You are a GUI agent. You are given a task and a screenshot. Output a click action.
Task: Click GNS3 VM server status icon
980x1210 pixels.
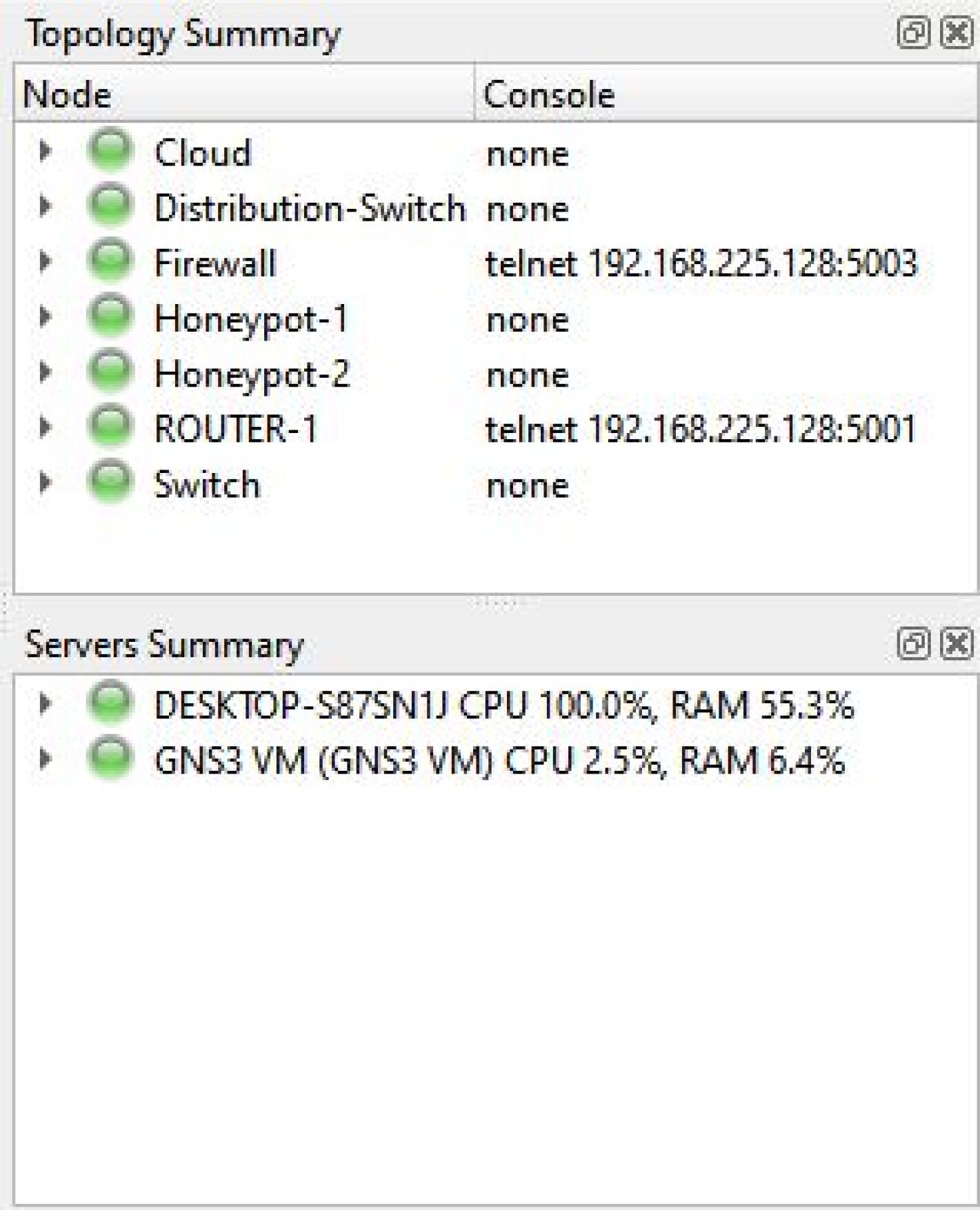[110, 757]
